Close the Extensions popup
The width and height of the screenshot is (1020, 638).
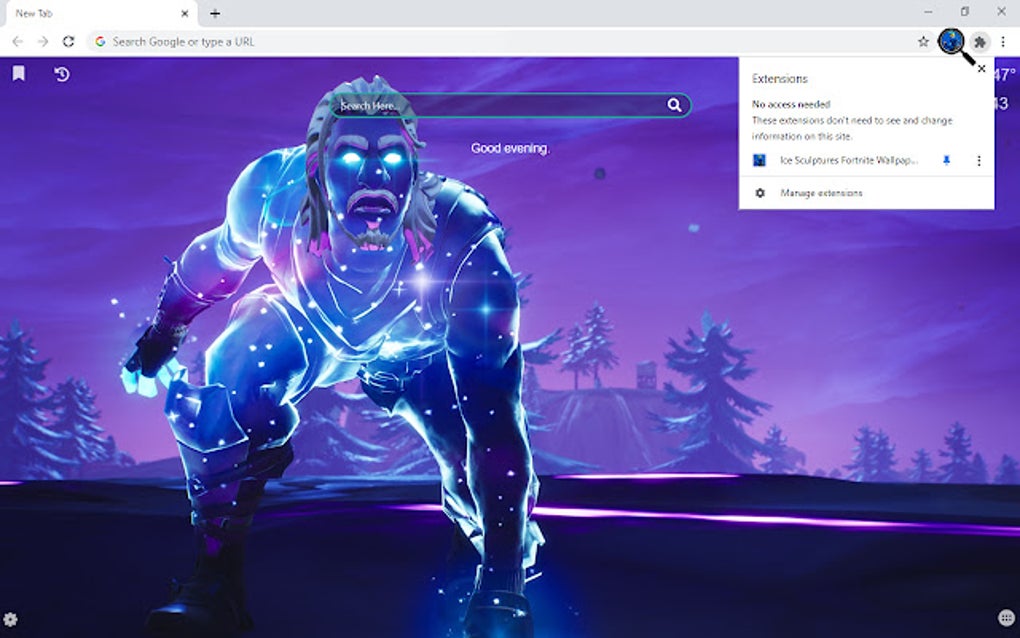tap(982, 68)
